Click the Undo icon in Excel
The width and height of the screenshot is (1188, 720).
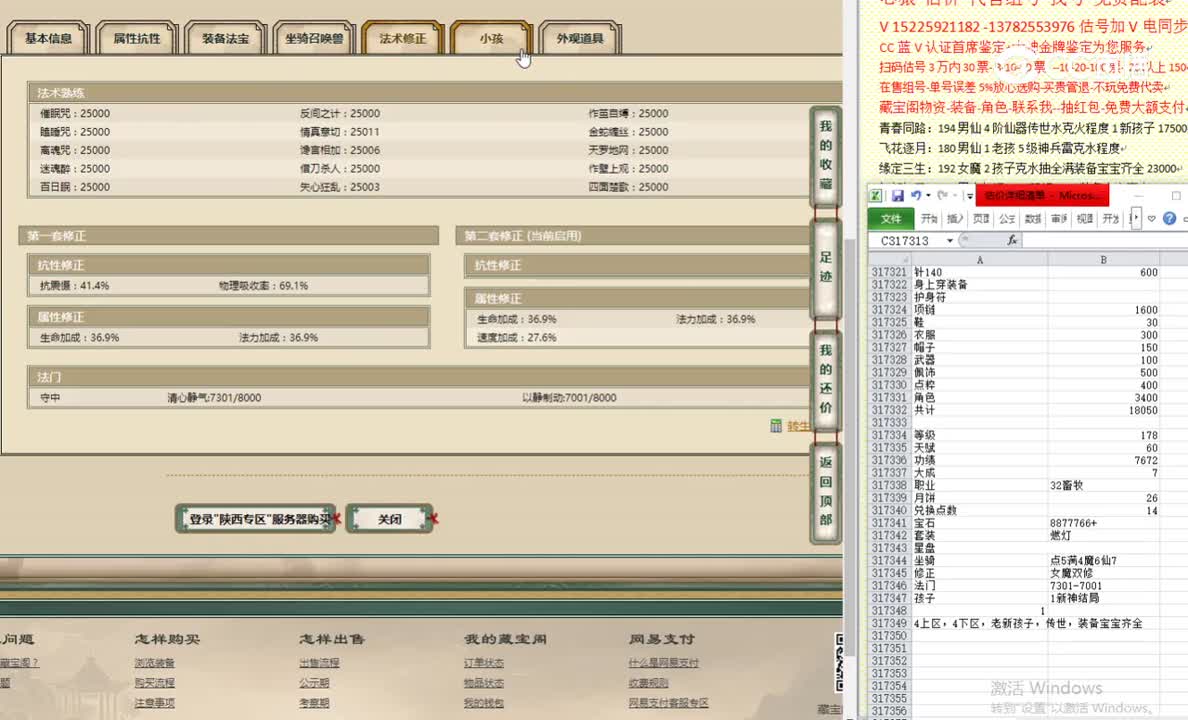coord(917,195)
